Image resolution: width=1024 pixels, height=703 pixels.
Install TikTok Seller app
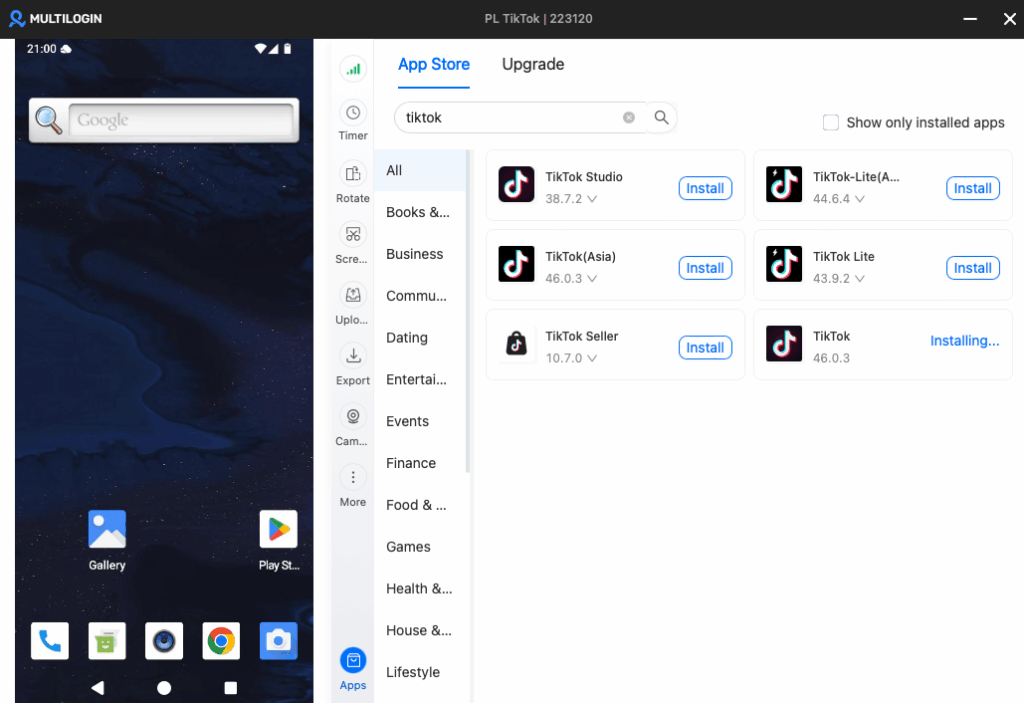pyautogui.click(x=705, y=348)
